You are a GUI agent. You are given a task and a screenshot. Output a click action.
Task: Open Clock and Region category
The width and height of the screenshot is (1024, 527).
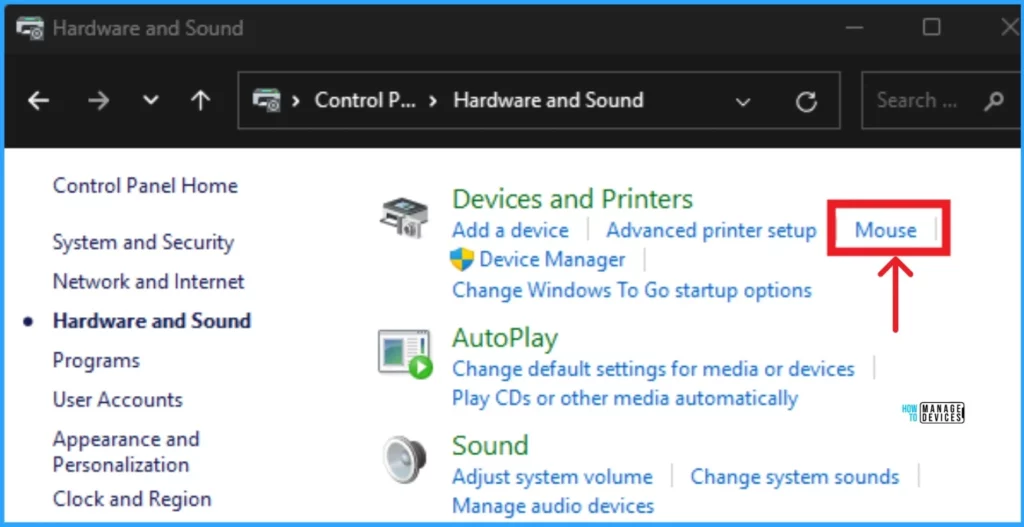pyautogui.click(x=132, y=500)
